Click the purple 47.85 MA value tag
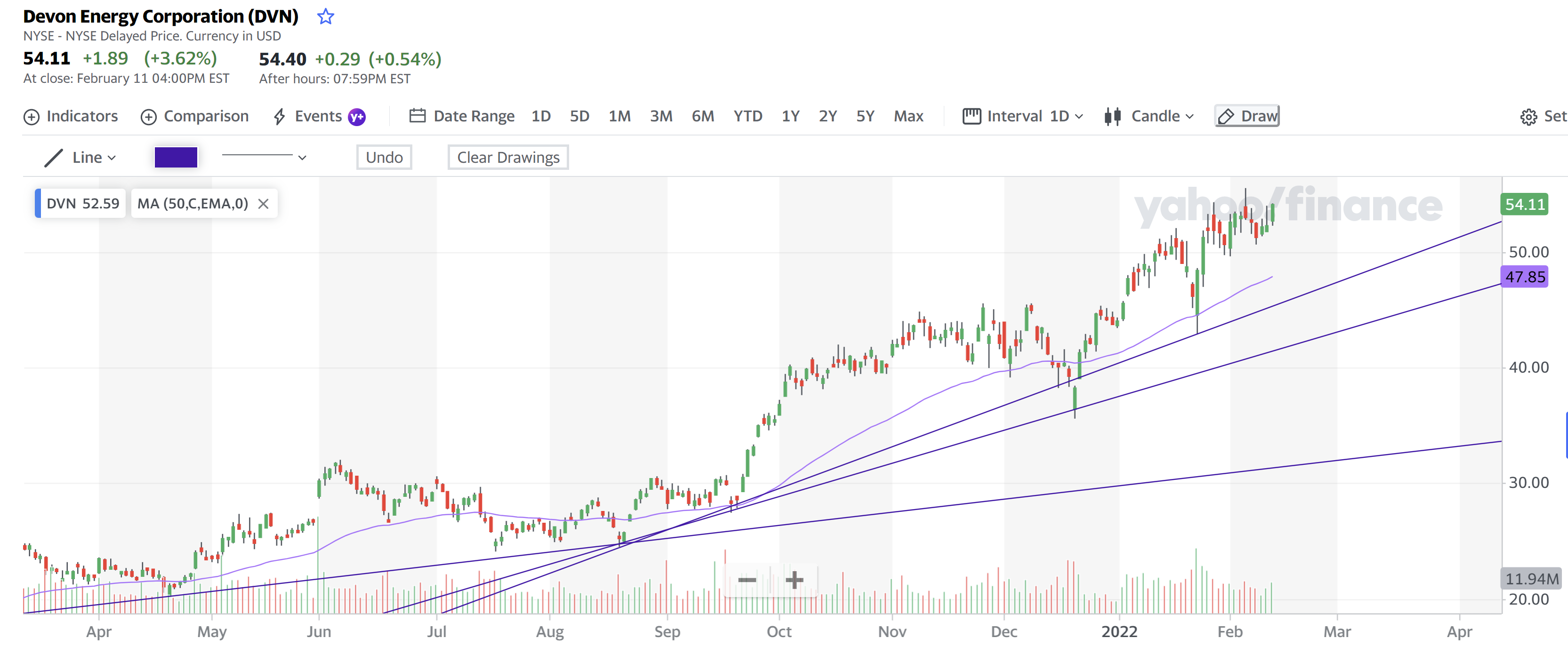This screenshot has width=1568, height=662. point(1524,277)
